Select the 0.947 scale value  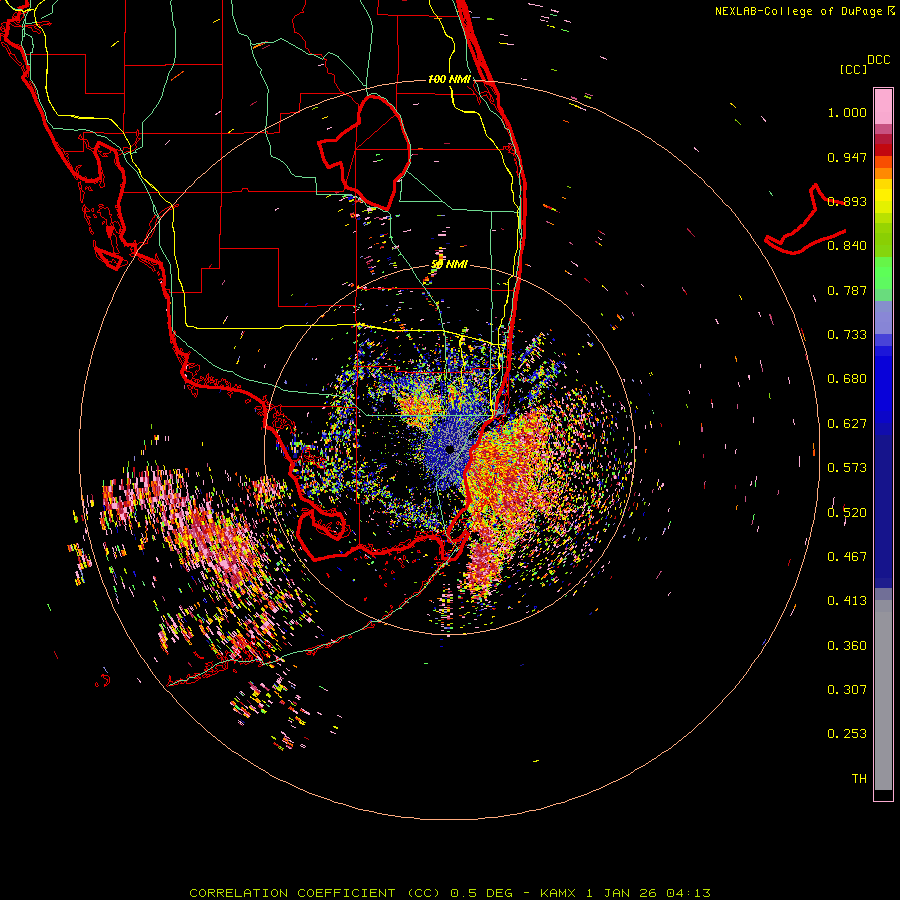847,157
